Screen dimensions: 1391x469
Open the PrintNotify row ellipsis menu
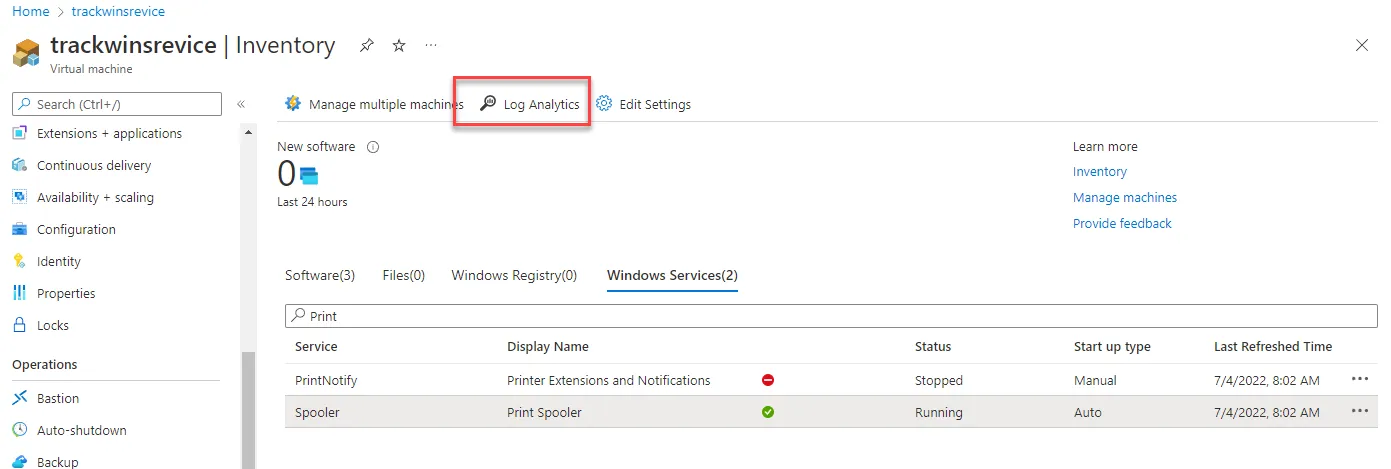pyautogui.click(x=1359, y=379)
